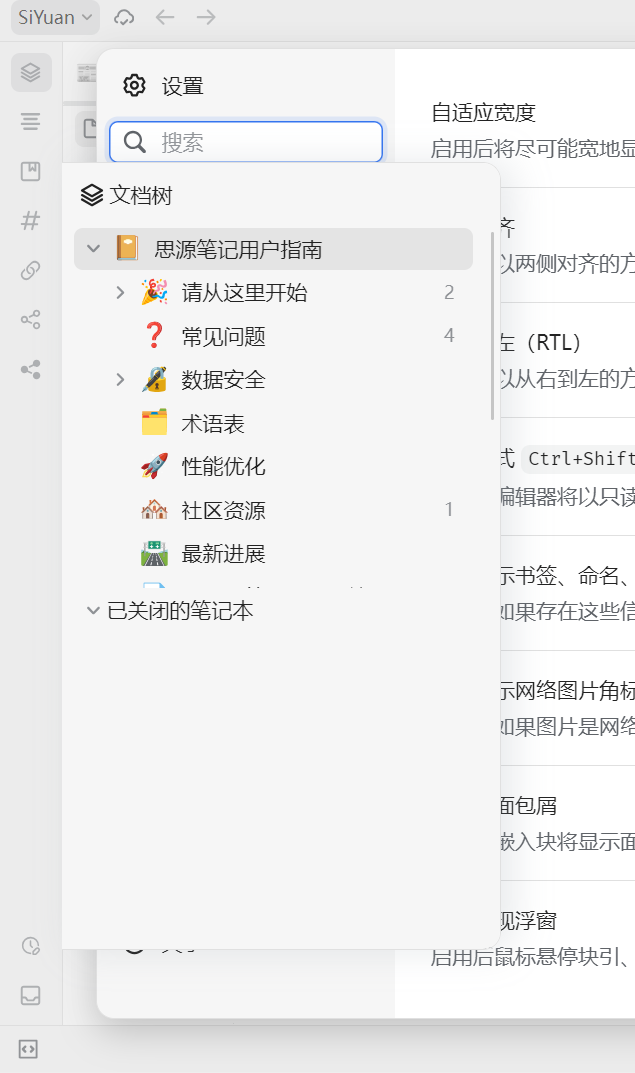This screenshot has height=1073, width=635.
Task: Open the 性能优化 document
Action: coord(223,467)
